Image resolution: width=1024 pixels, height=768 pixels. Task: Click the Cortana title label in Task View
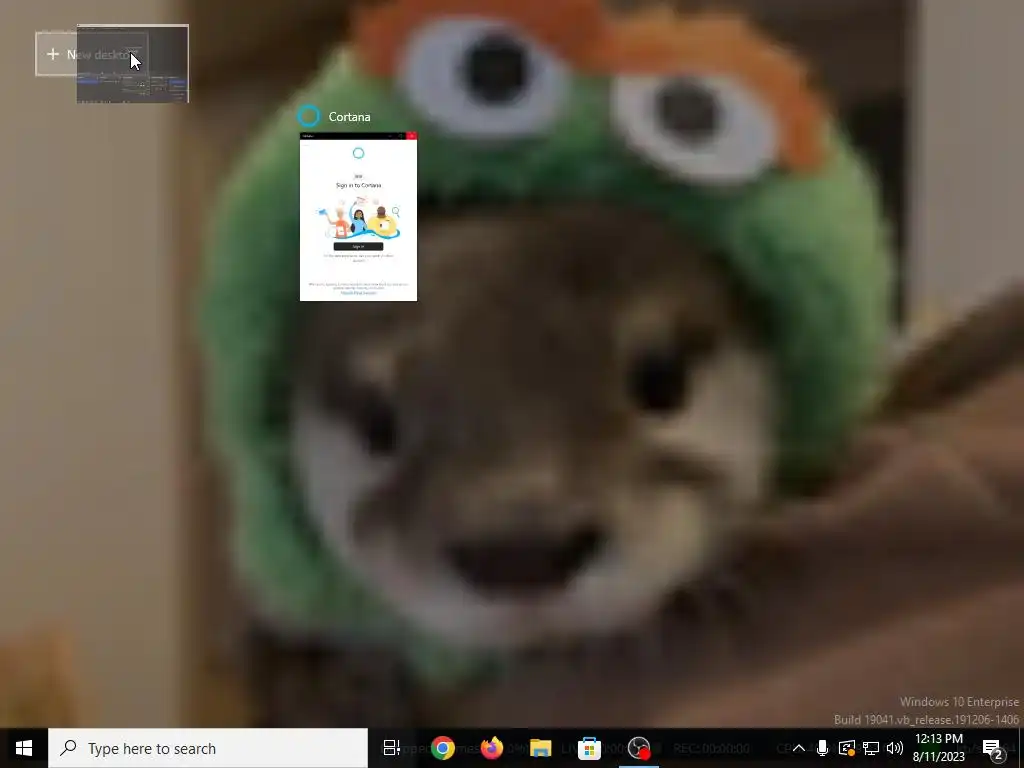tap(349, 117)
